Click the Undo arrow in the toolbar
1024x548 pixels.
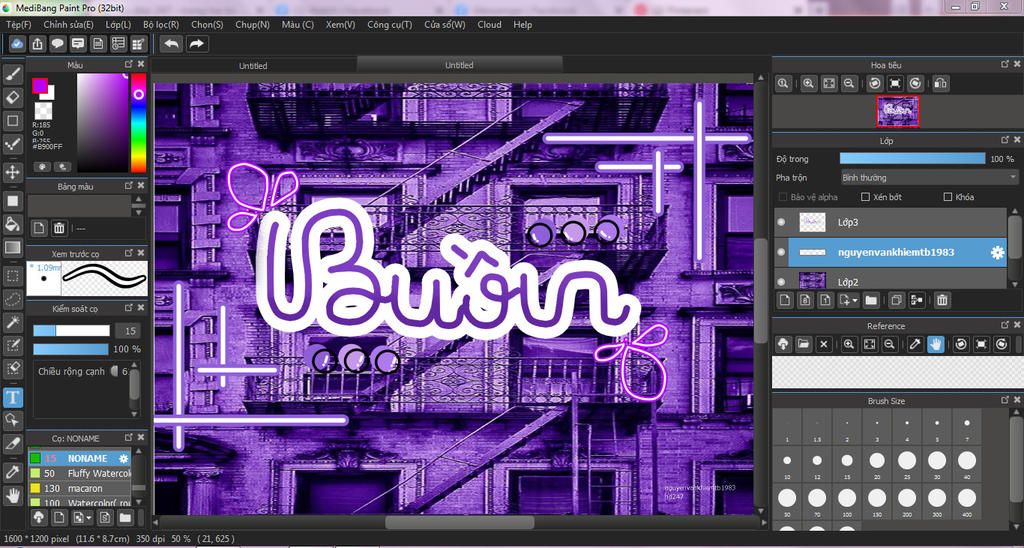(x=171, y=44)
